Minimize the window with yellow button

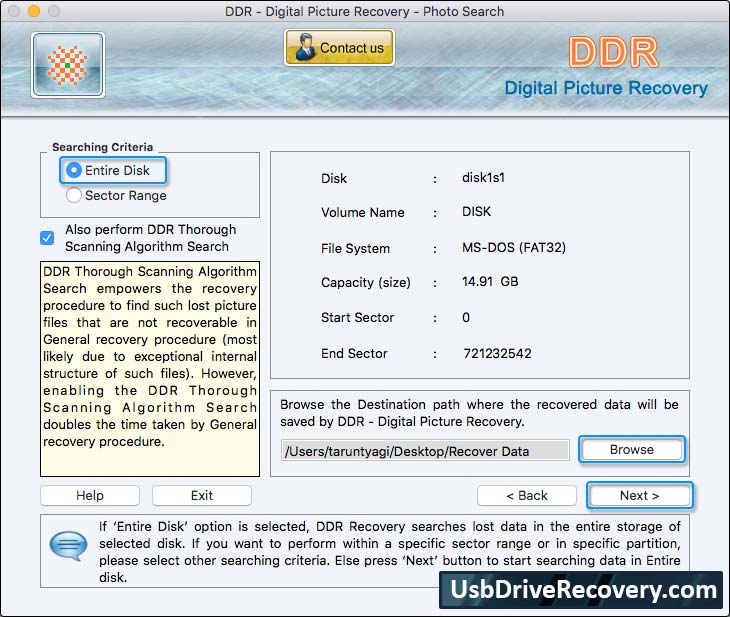coord(34,10)
